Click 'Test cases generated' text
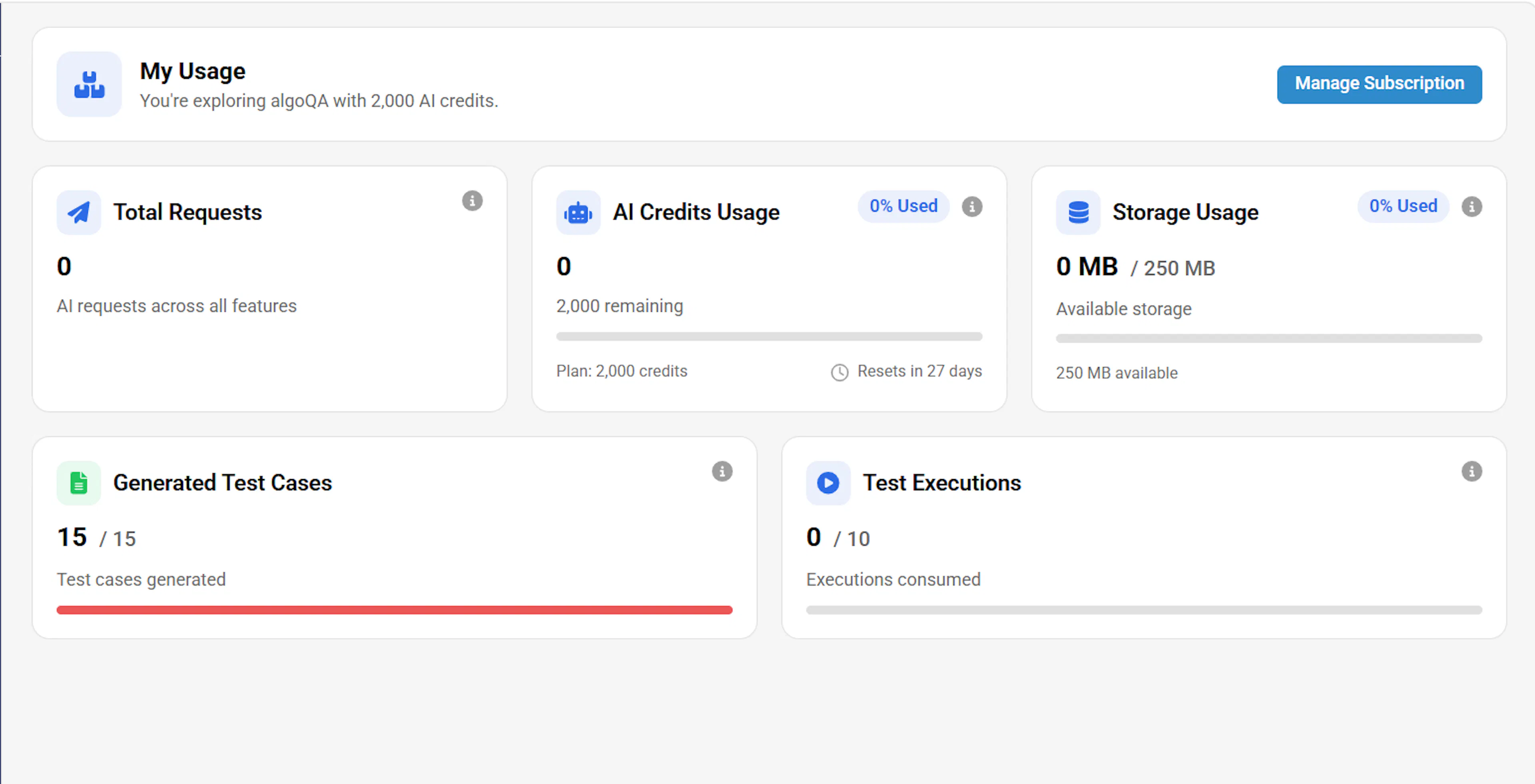This screenshot has width=1535, height=784. tap(141, 579)
